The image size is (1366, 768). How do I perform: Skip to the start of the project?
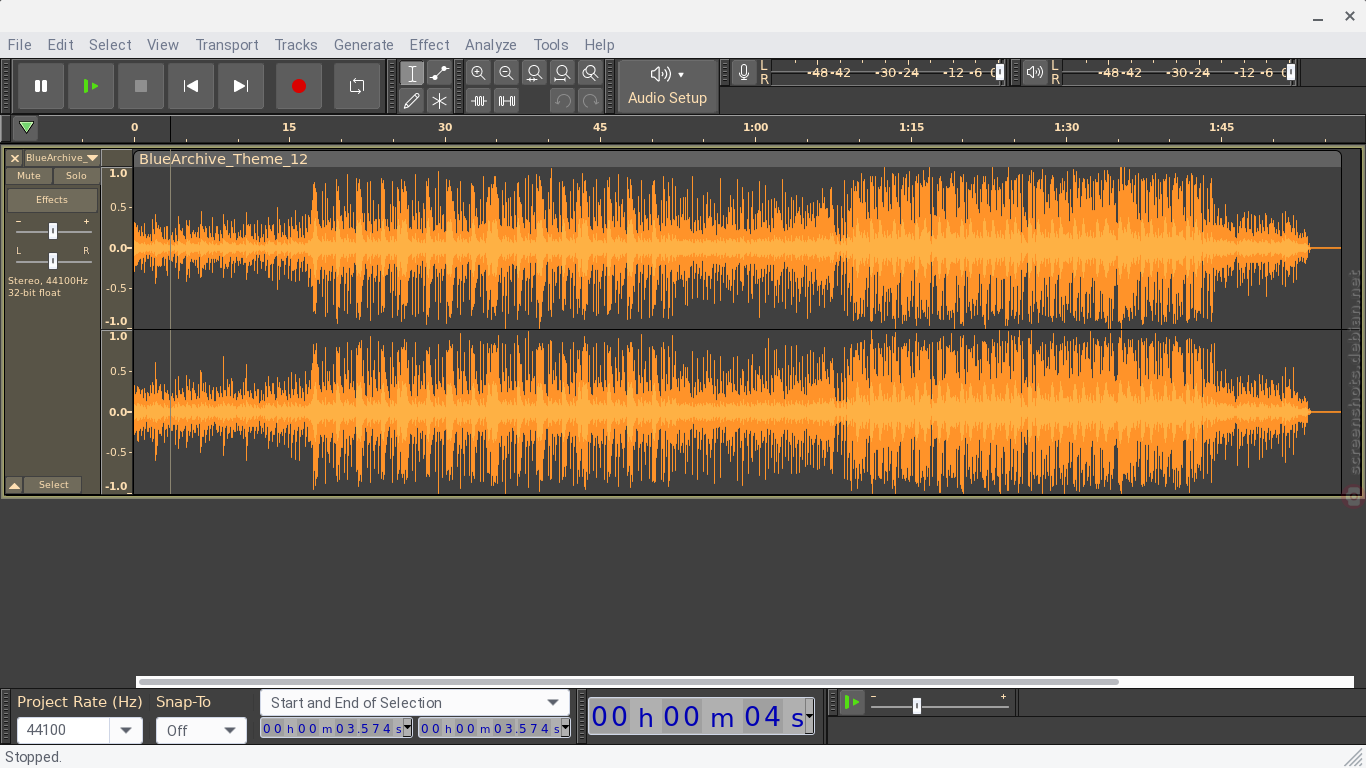coord(191,86)
